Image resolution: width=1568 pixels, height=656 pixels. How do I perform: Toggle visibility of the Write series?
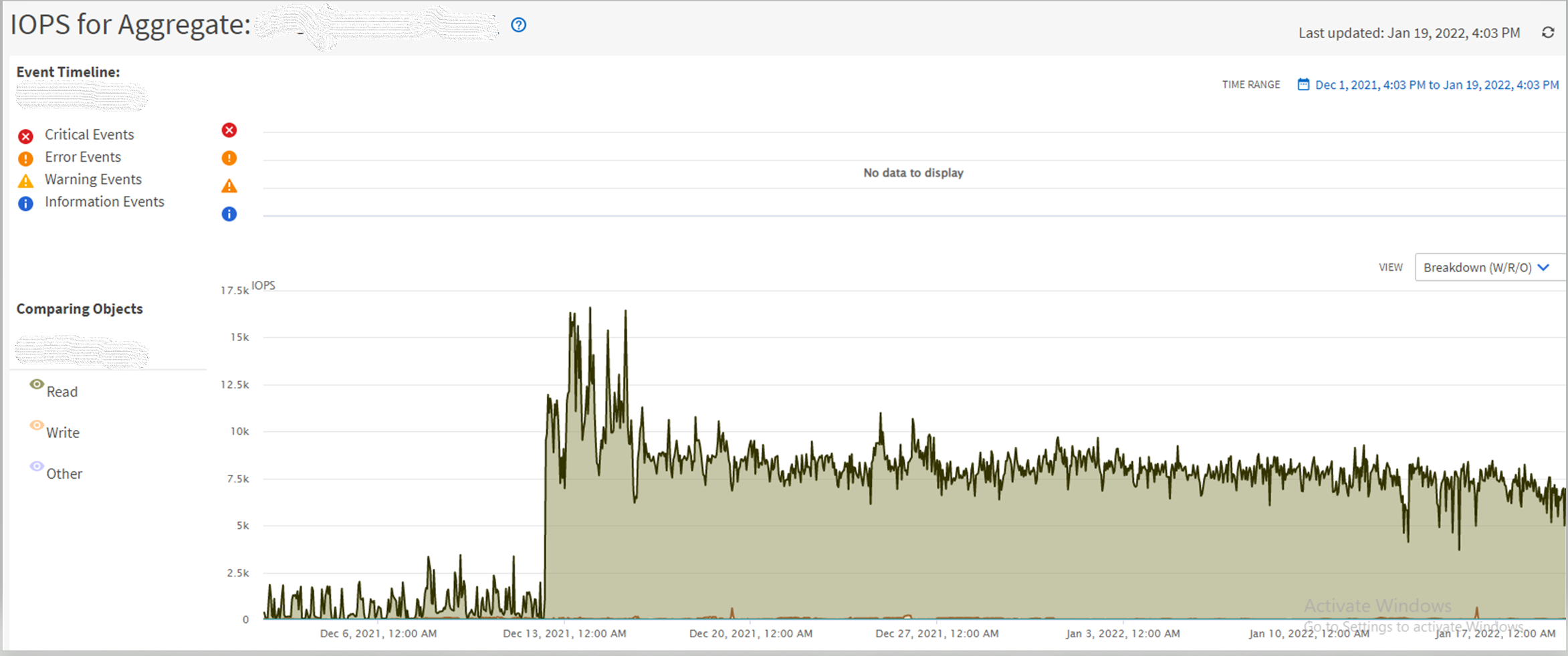(x=37, y=425)
